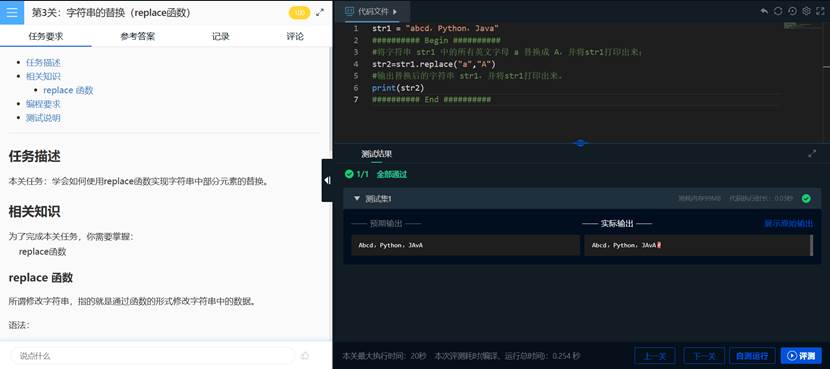Switch to the 记录 tab
This screenshot has height=369, width=830.
click(221, 37)
